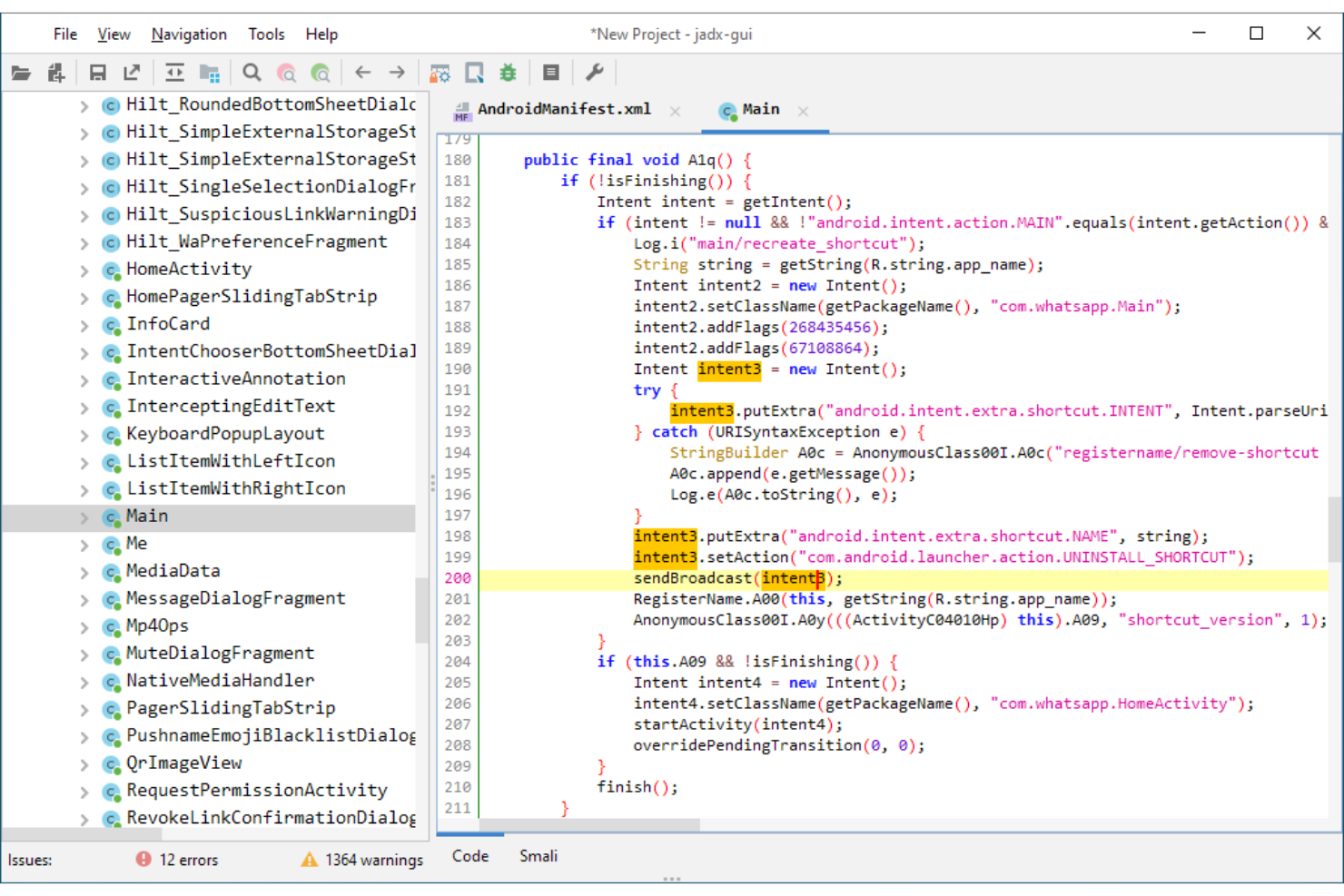Toggle Sync with editor icon
This screenshot has width=1344, height=896.
tap(174, 73)
